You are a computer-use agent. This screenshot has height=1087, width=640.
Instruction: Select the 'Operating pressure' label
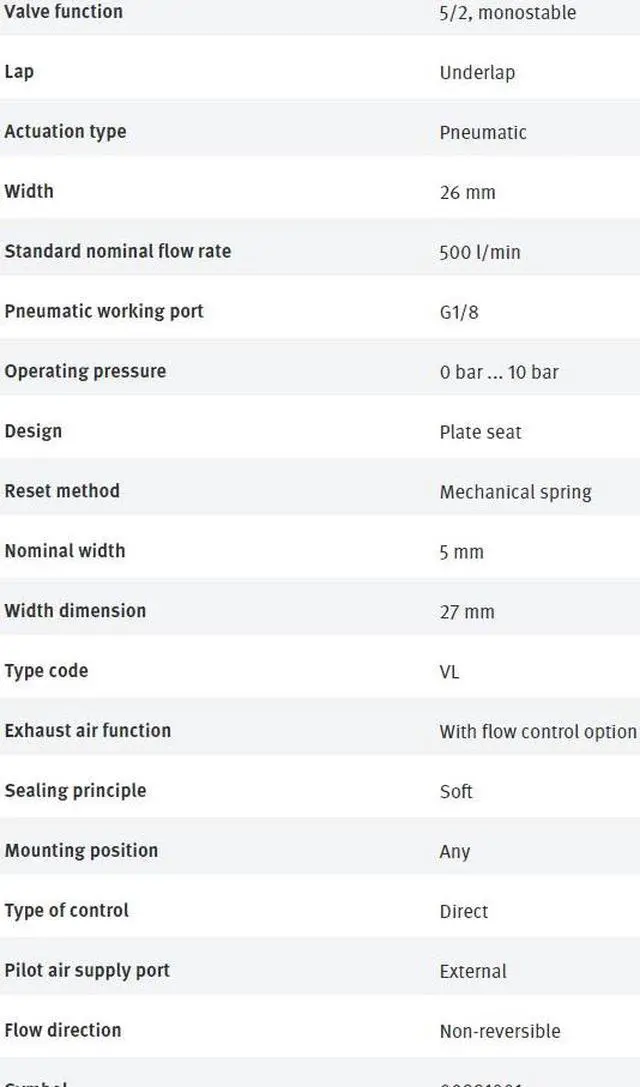tap(85, 371)
